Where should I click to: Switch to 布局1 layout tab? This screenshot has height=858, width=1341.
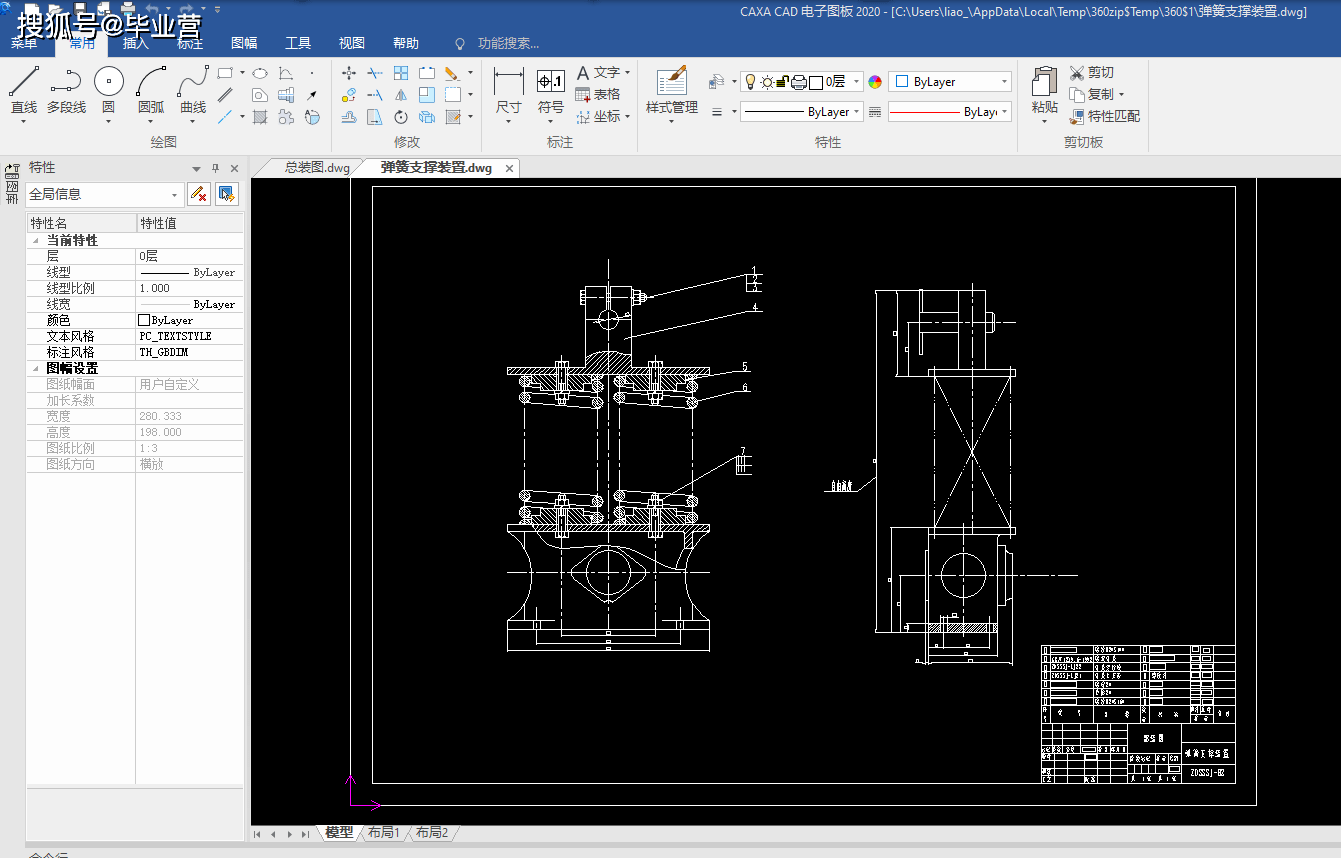[x=383, y=832]
